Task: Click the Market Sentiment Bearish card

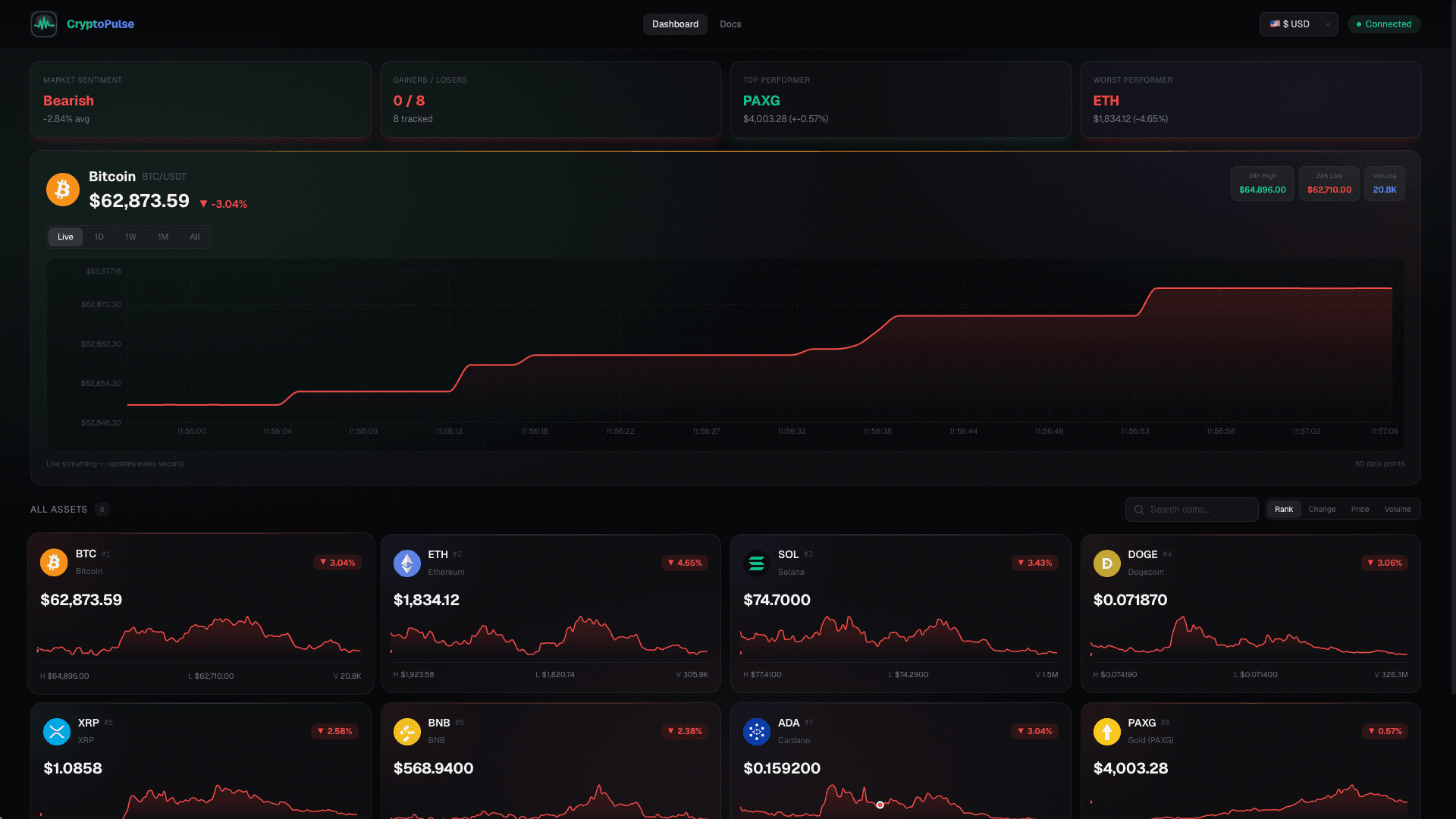Action: pyautogui.click(x=201, y=99)
